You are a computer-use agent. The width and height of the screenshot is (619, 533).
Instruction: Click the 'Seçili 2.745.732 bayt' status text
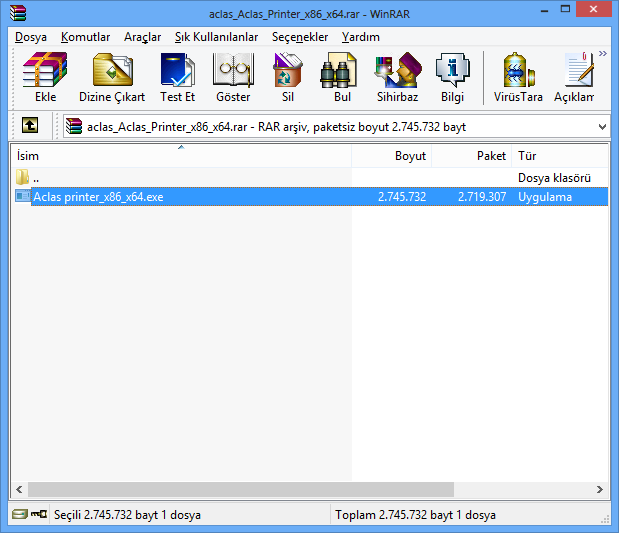pos(127,515)
